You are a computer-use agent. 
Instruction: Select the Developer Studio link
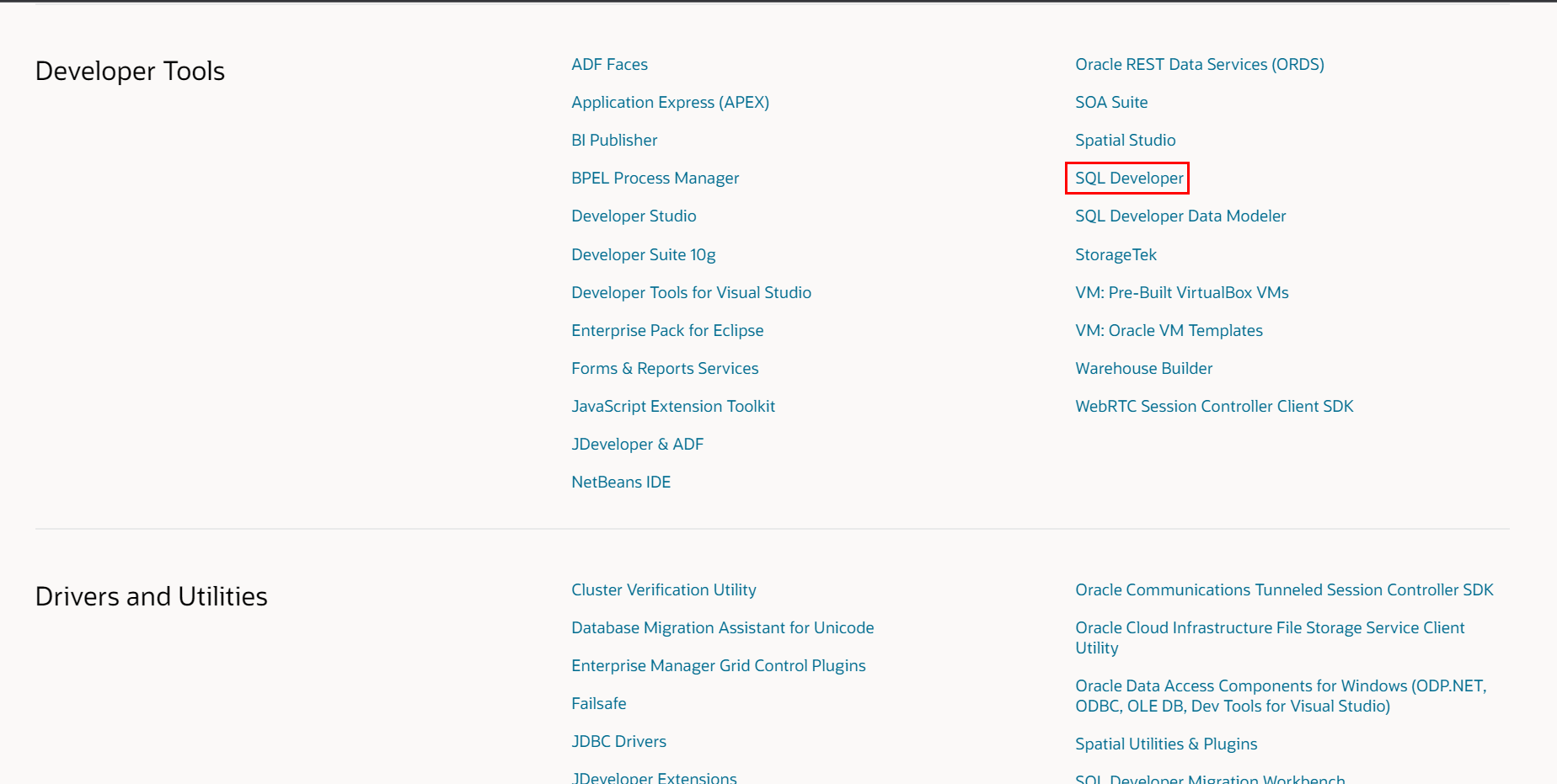[634, 216]
